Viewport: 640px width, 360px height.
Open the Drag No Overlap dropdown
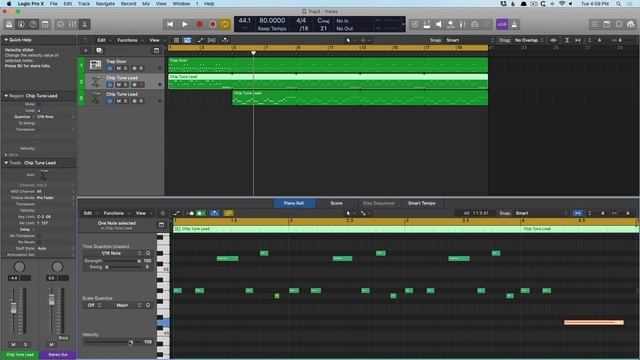click(x=528, y=40)
